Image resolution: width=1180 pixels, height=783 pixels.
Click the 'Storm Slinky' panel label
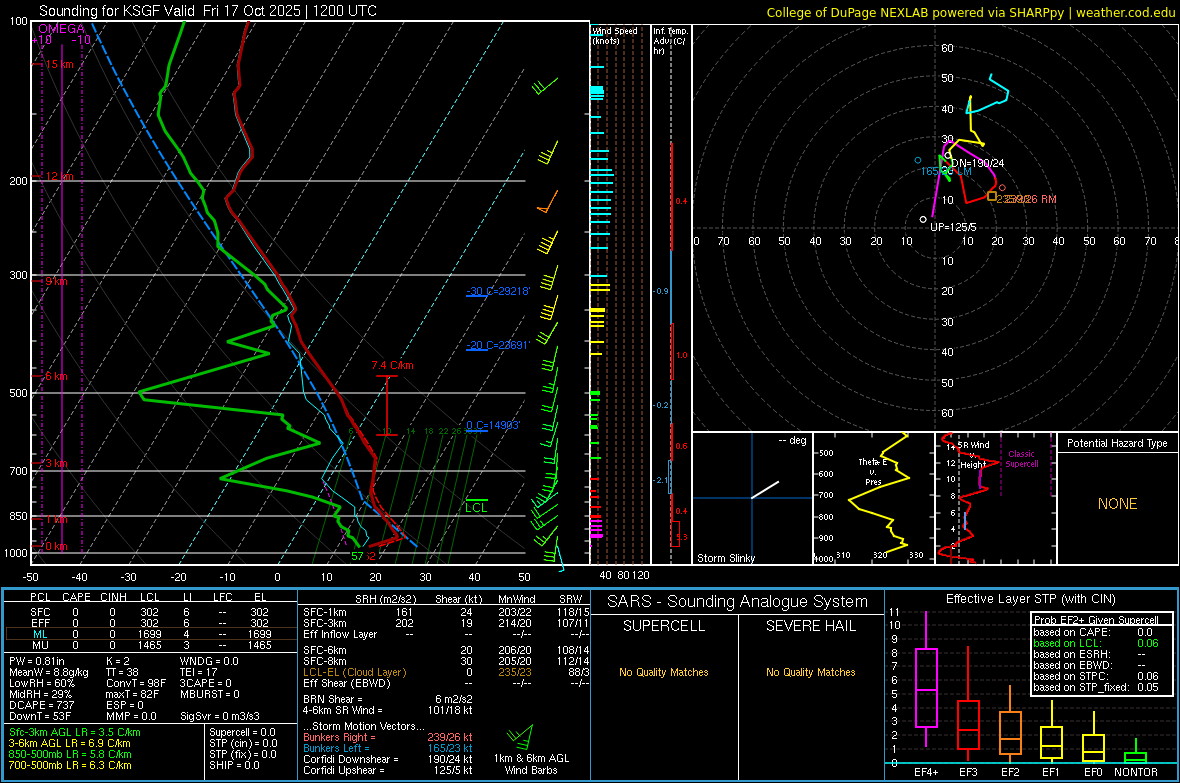pos(725,558)
